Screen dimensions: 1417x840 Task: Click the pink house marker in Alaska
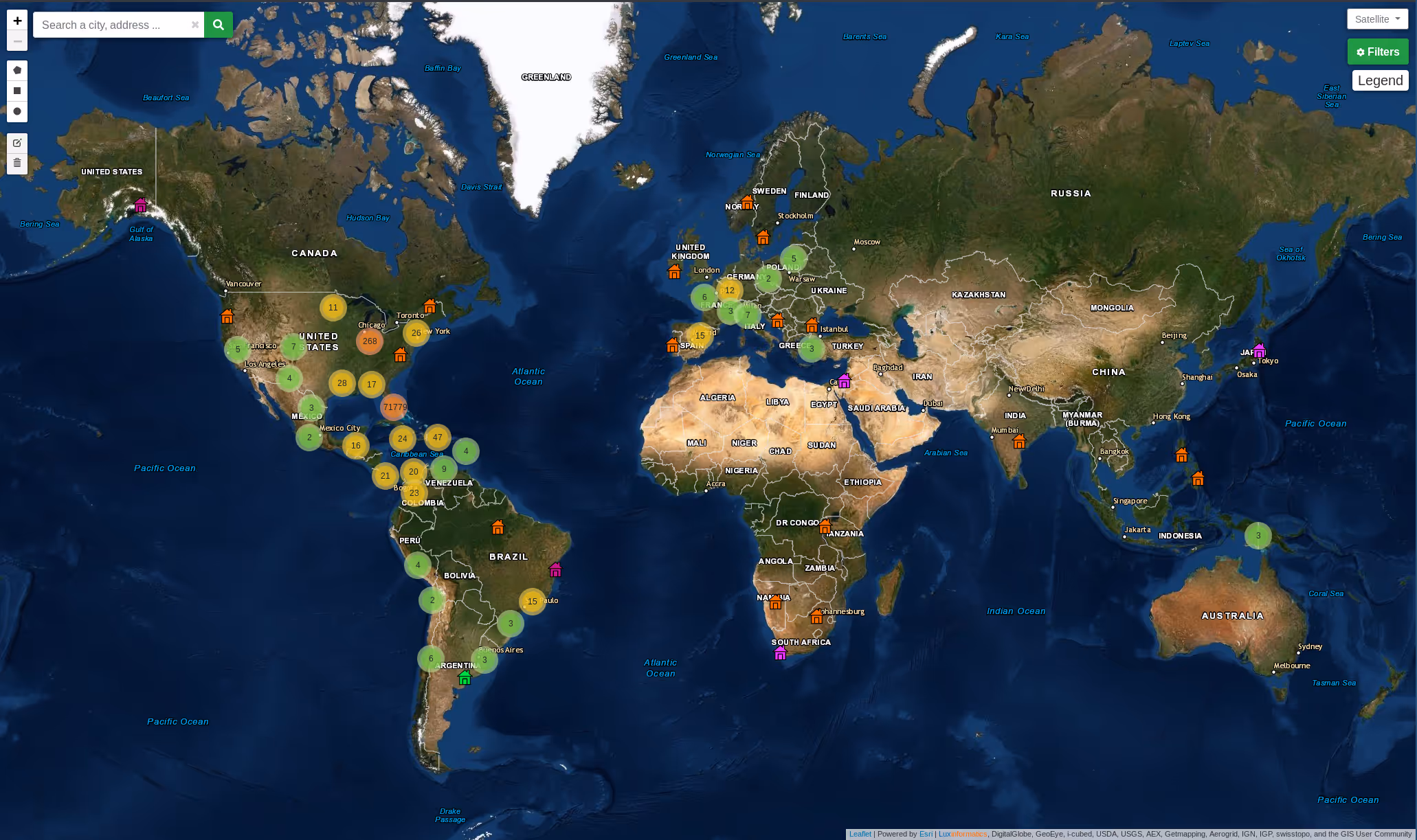141,205
